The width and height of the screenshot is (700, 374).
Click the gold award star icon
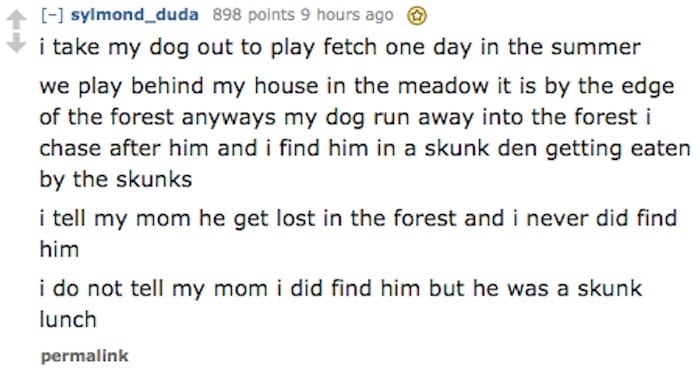(x=417, y=17)
